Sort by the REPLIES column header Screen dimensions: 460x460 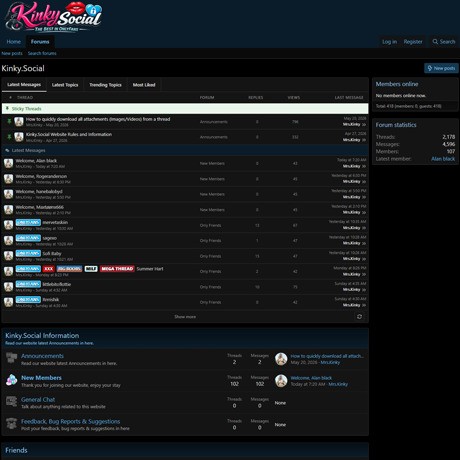coord(256,97)
